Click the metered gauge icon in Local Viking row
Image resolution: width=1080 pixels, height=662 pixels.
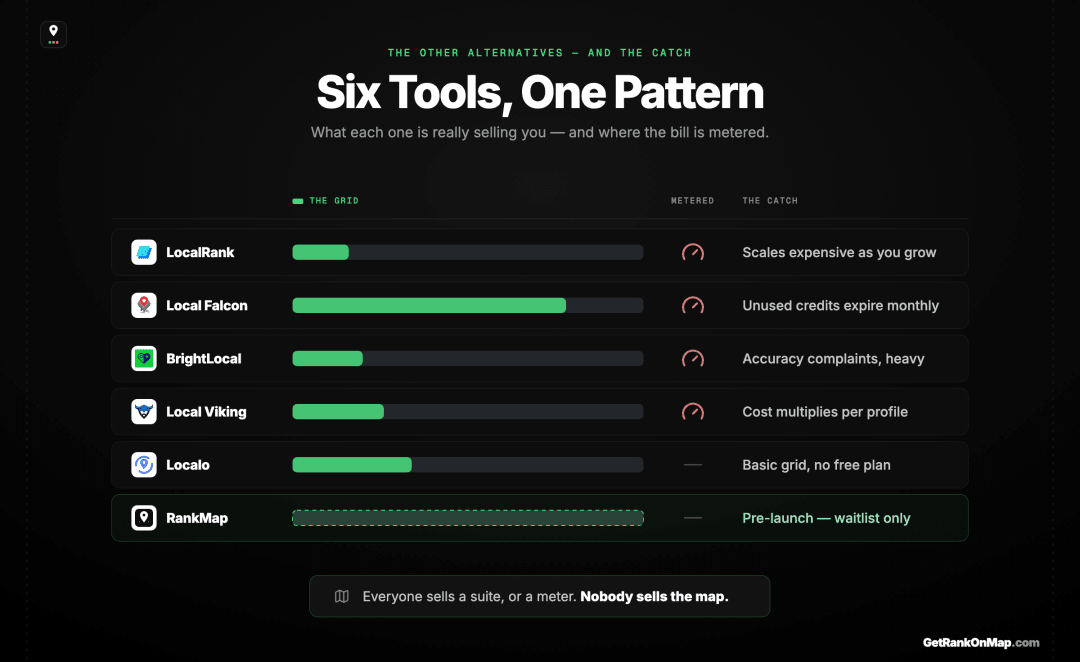tap(693, 411)
